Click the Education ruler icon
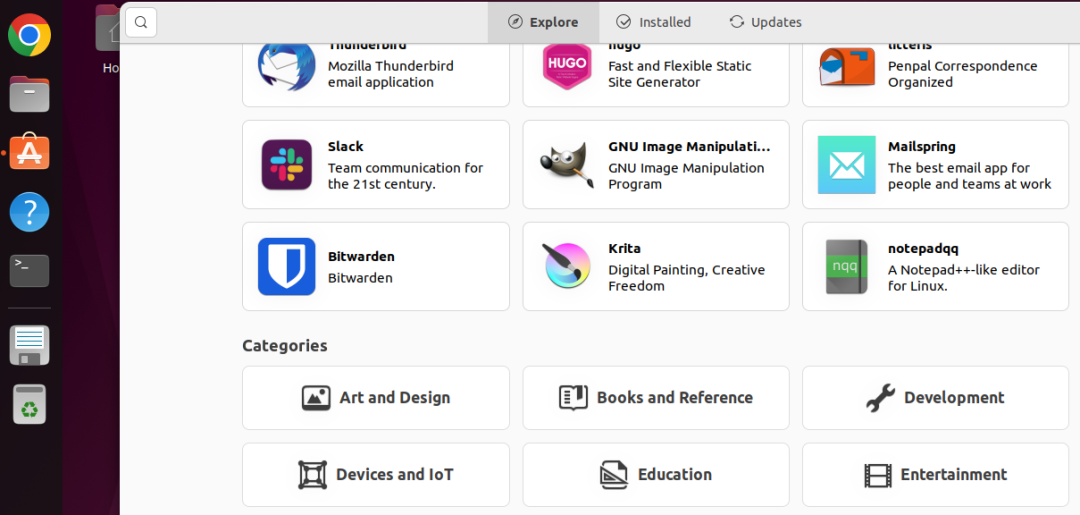This screenshot has height=515, width=1080. [x=614, y=475]
